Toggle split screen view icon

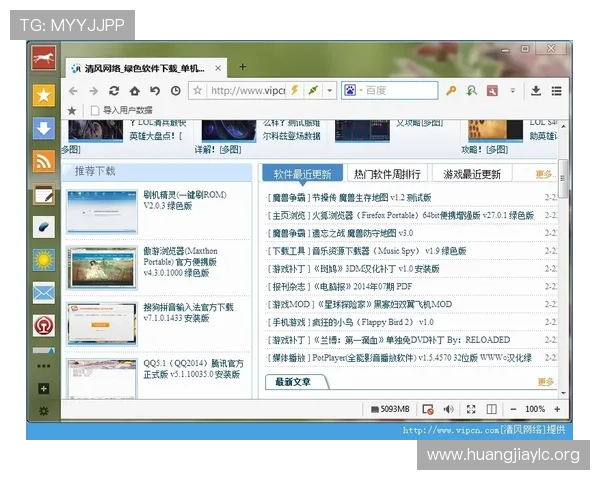click(x=492, y=409)
